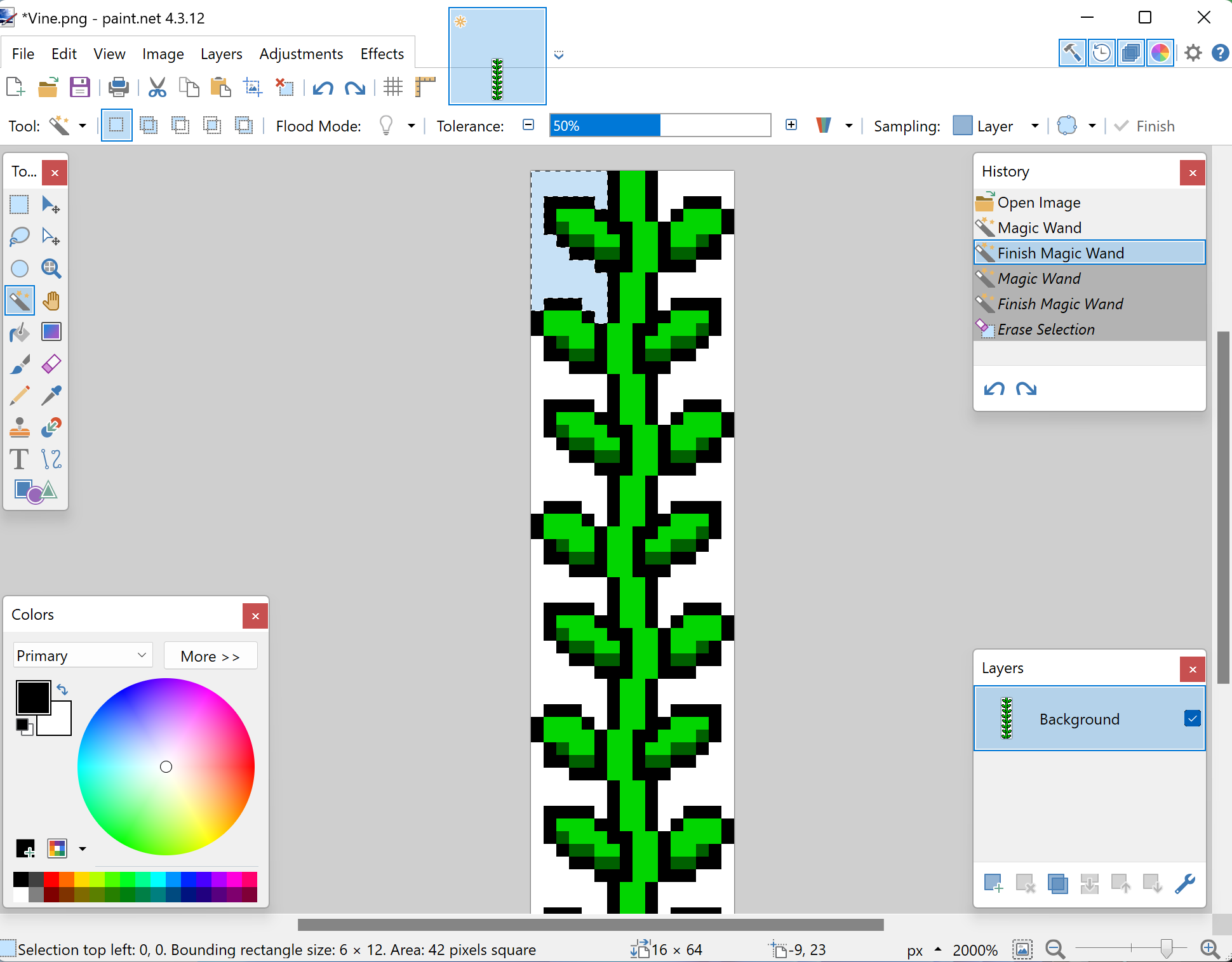Select the Color Picker eyedropper tool
1232x962 pixels.
[51, 396]
